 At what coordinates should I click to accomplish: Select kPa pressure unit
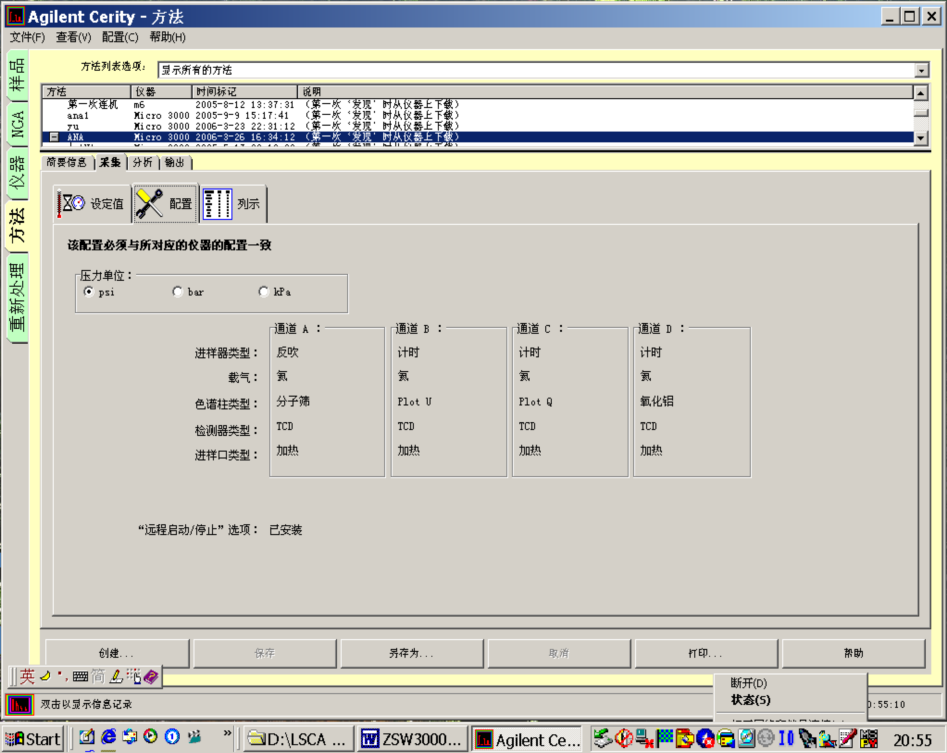click(x=263, y=292)
